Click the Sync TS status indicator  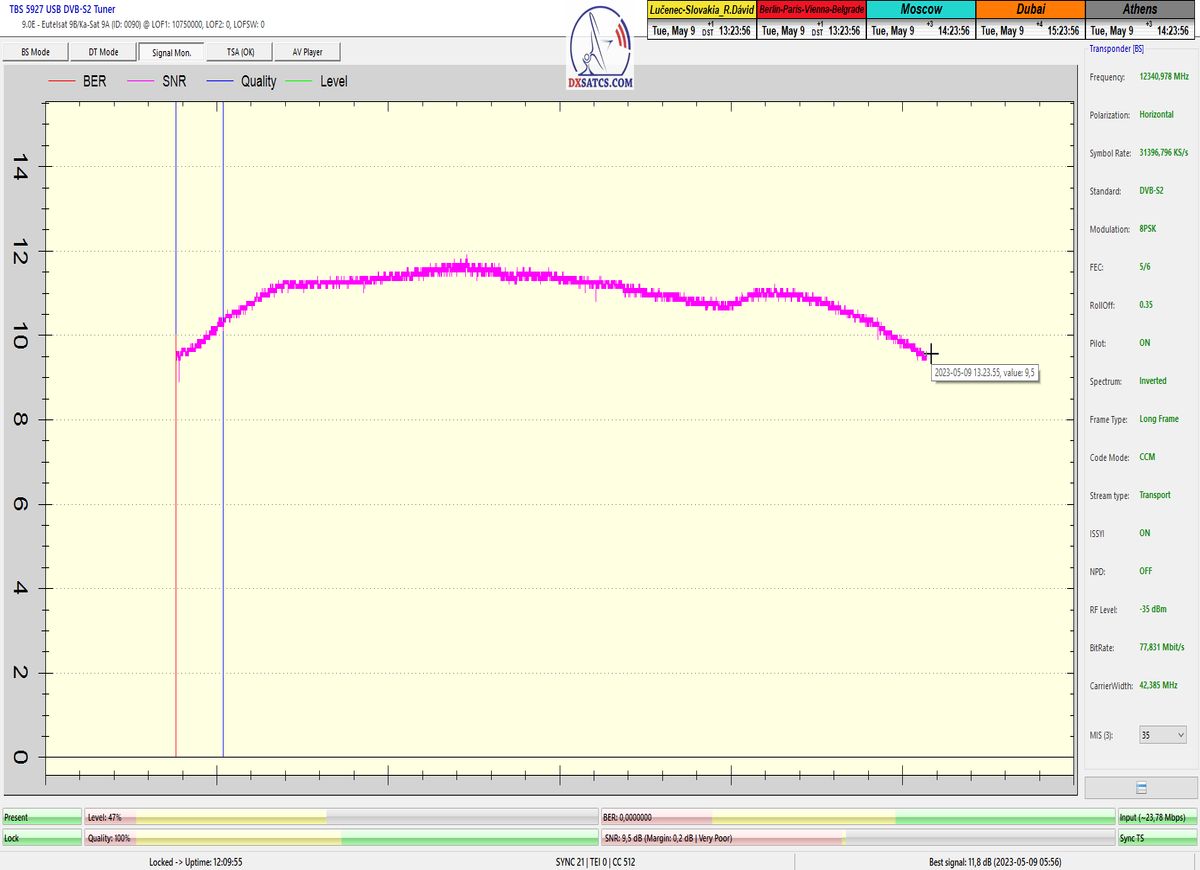1156,838
